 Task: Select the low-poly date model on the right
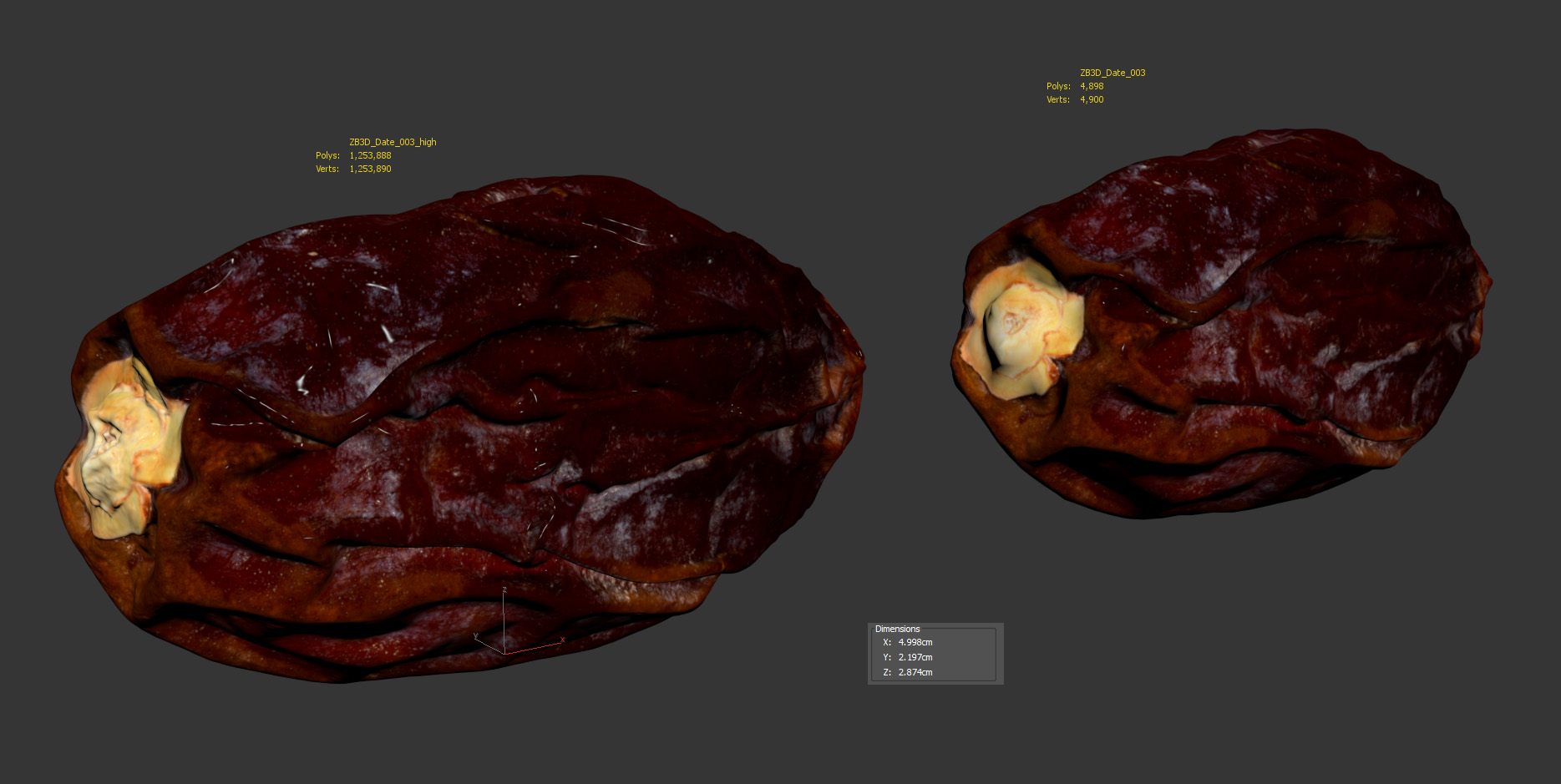[x=1253, y=334]
